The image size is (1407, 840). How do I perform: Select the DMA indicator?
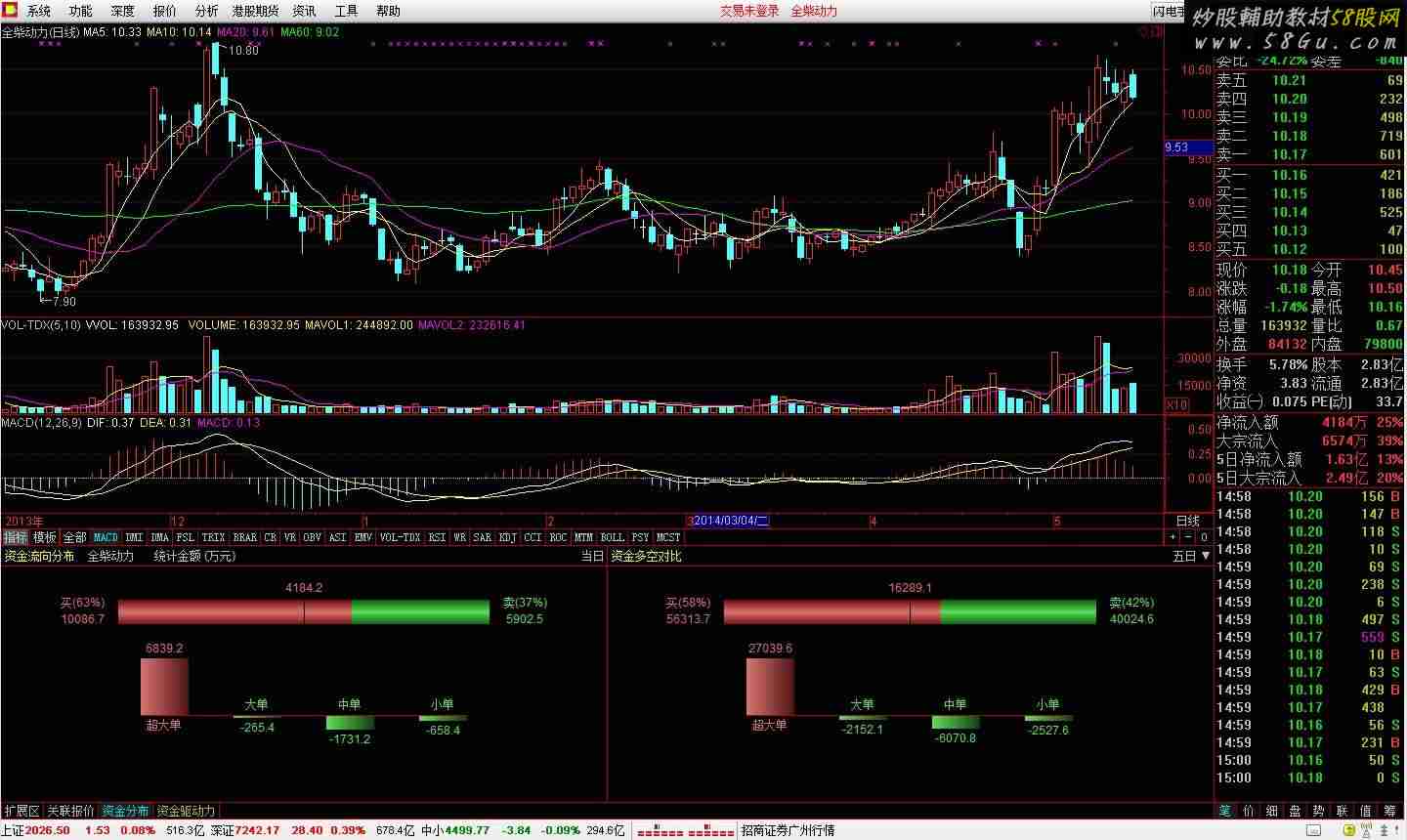[160, 537]
